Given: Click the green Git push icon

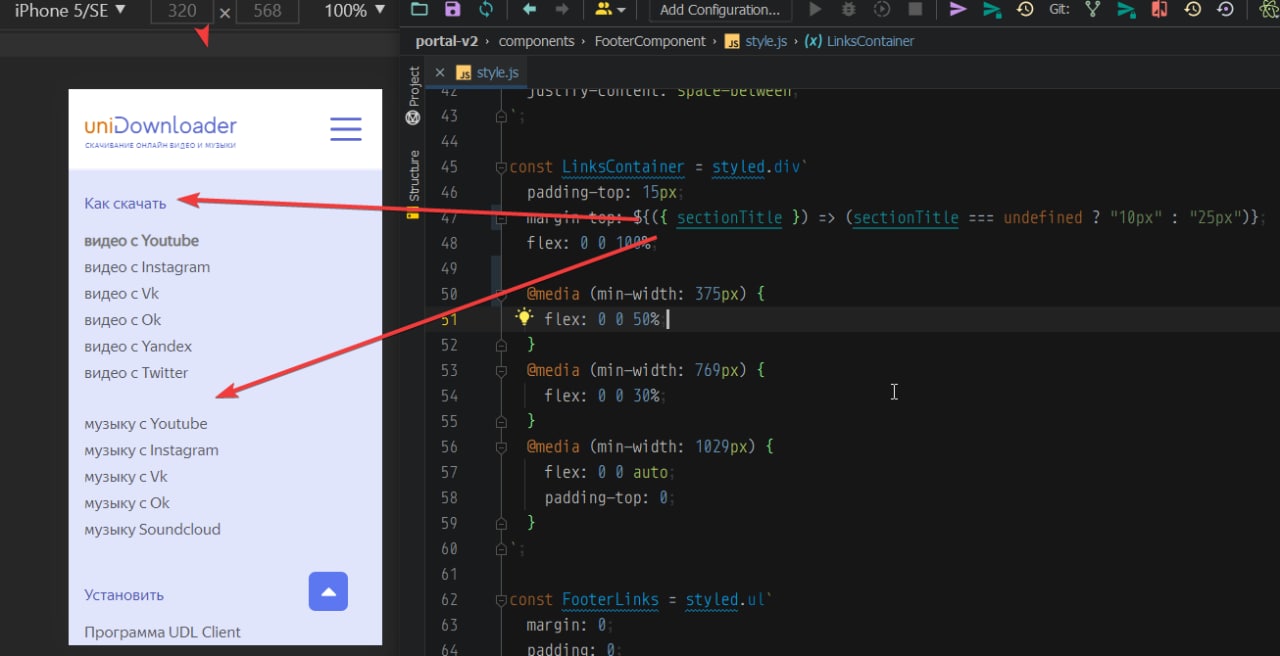Looking at the screenshot, I should [x=1126, y=10].
